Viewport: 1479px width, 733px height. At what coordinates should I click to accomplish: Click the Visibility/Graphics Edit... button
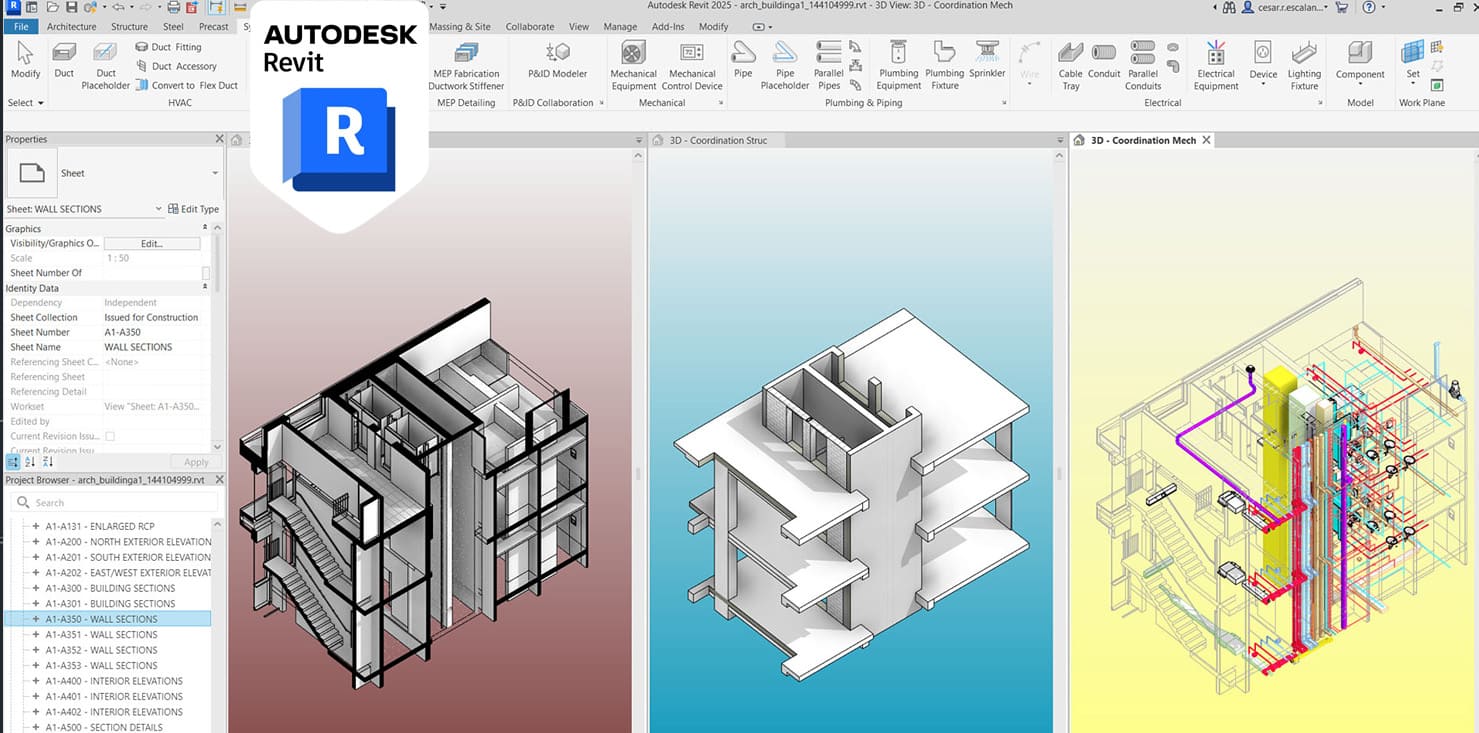click(x=152, y=243)
